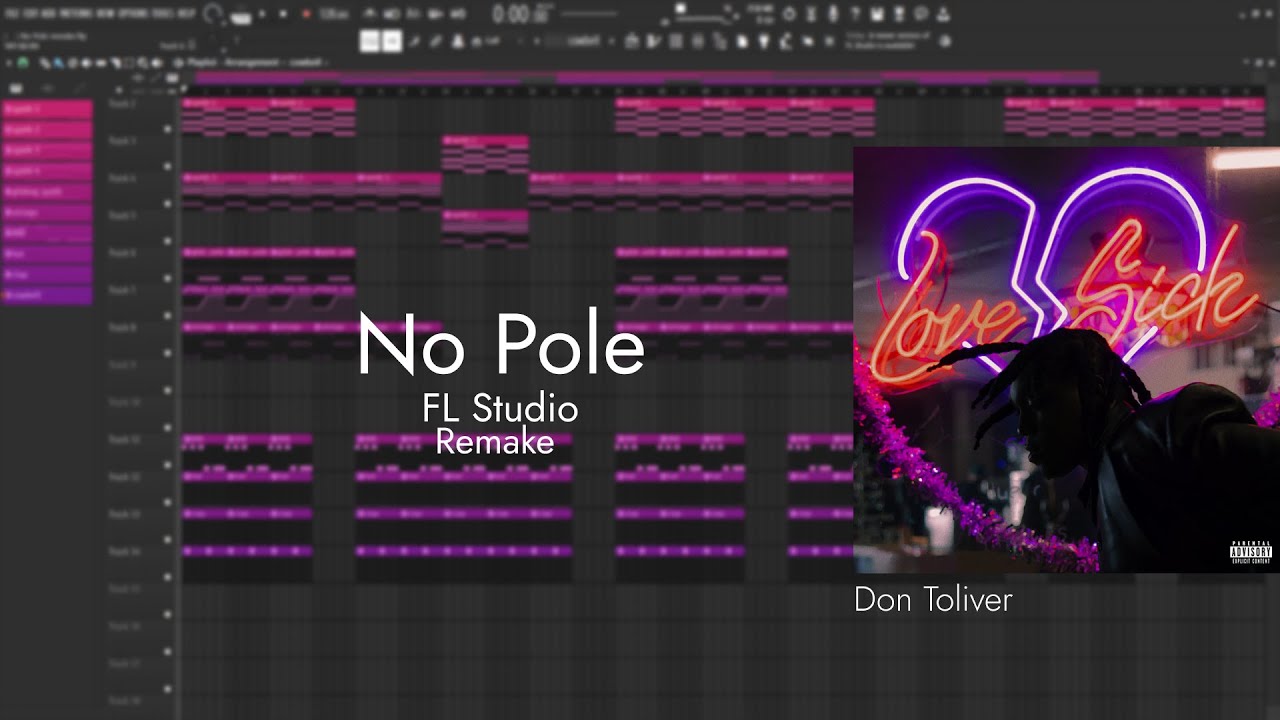Arm recording with the red Record button
This screenshot has width=1280, height=720.
tap(306, 14)
